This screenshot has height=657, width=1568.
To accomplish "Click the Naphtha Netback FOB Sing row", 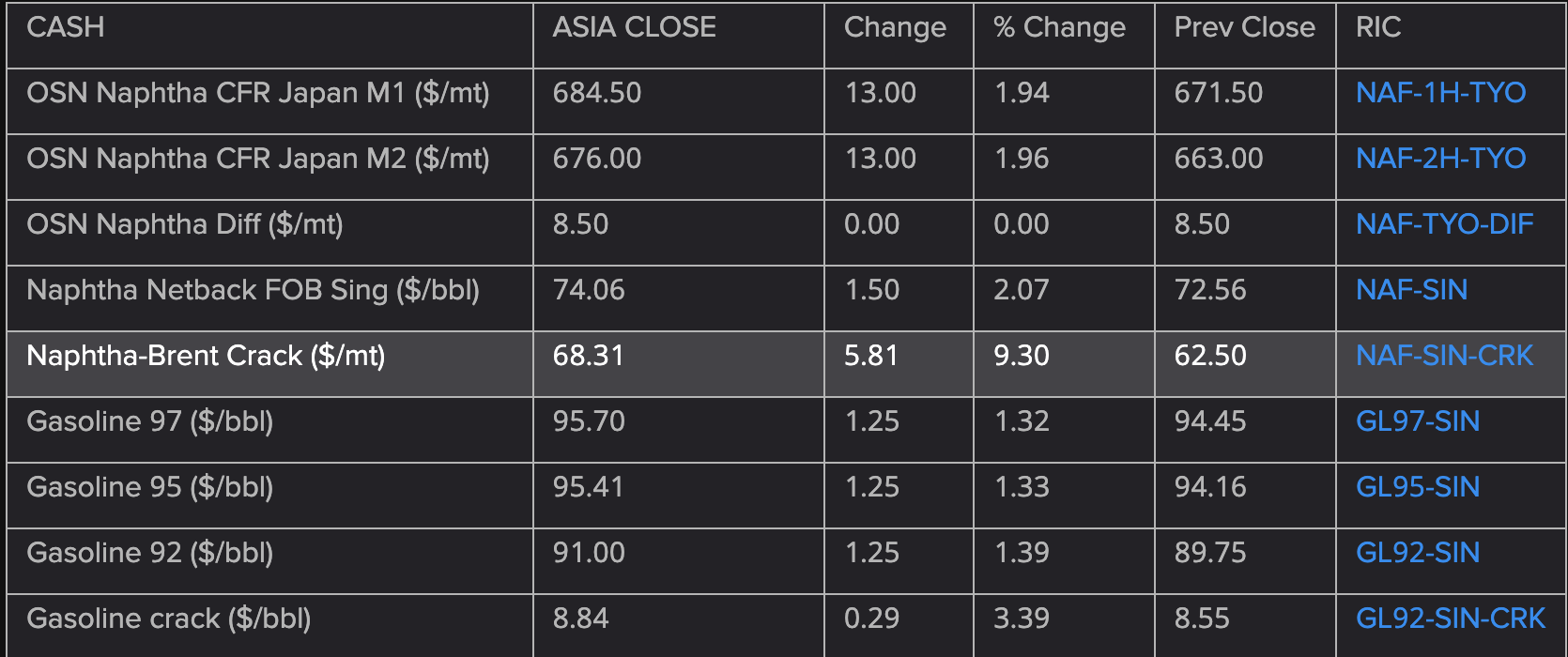I will 787,298.
